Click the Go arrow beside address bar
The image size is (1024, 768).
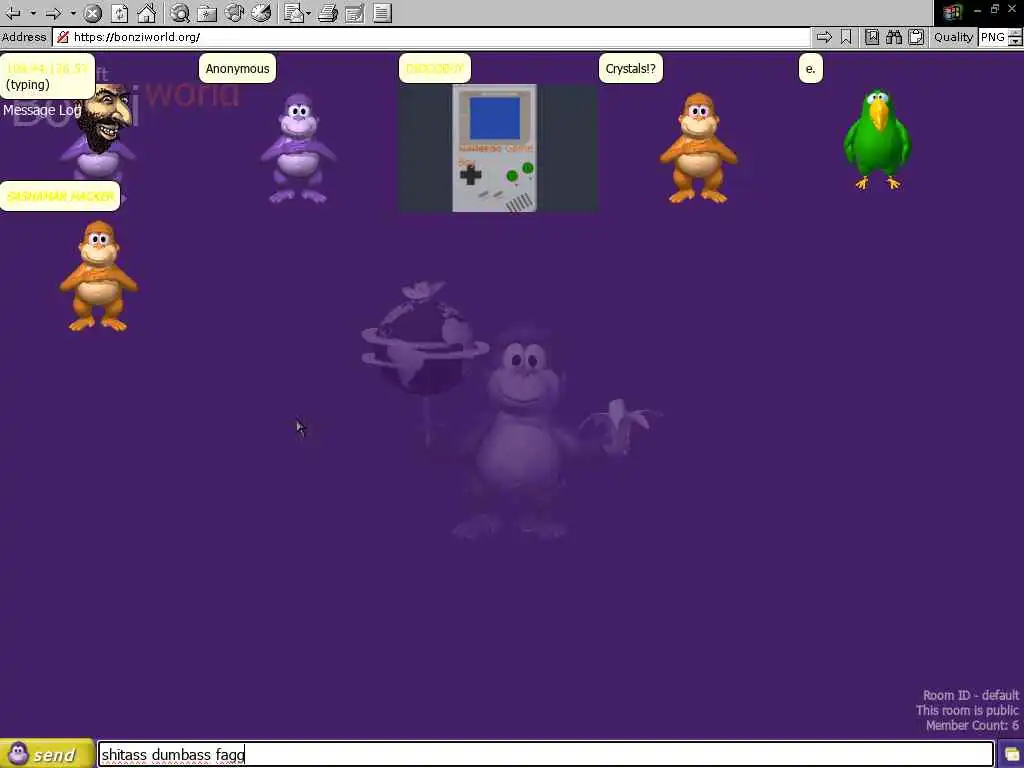pos(824,37)
